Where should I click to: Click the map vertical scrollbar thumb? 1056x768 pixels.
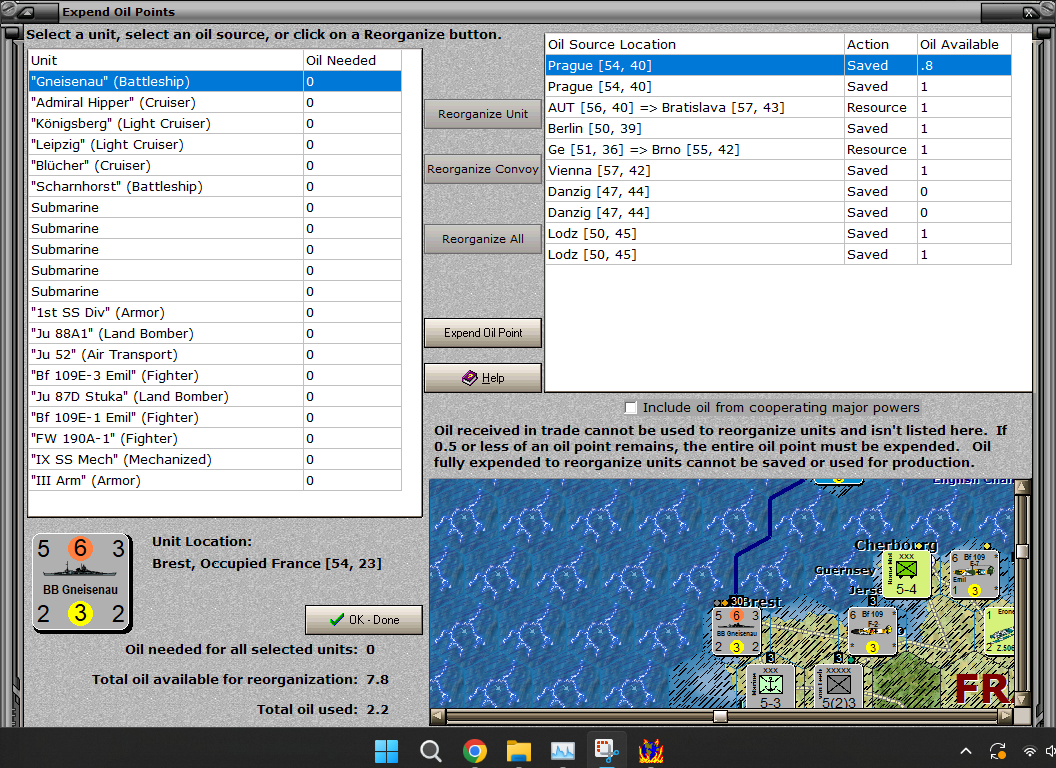tap(1022, 552)
